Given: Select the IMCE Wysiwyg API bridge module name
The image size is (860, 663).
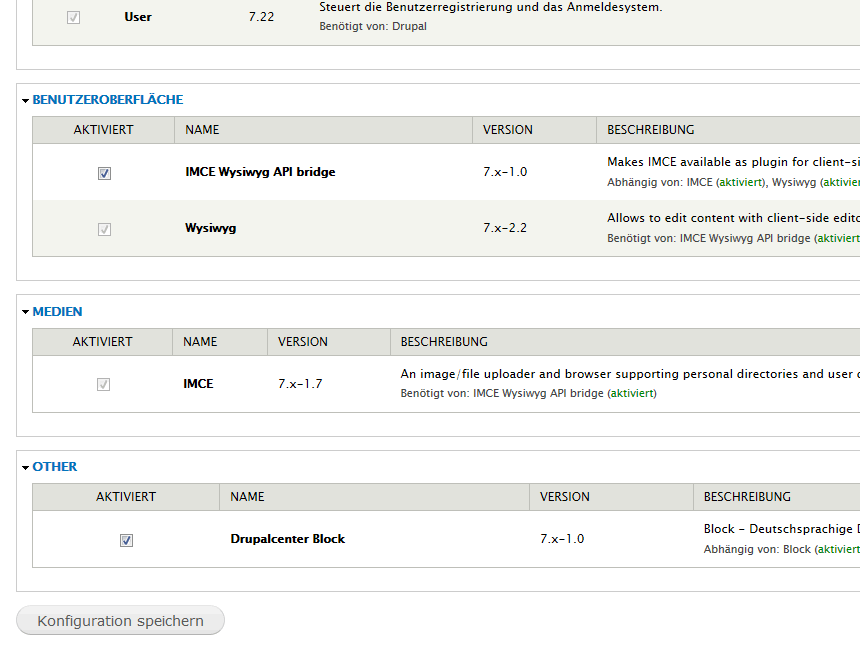Looking at the screenshot, I should 260,172.
